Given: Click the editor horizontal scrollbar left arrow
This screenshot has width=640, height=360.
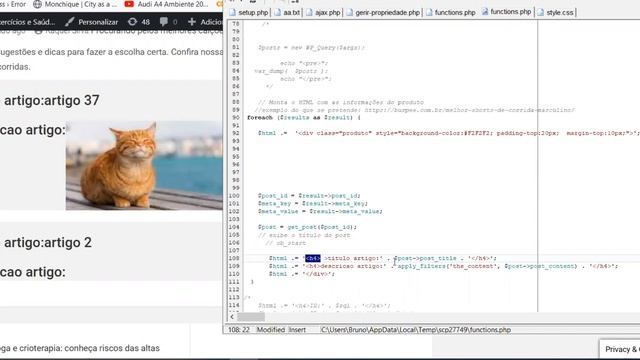Looking at the screenshot, I should tap(232, 317).
